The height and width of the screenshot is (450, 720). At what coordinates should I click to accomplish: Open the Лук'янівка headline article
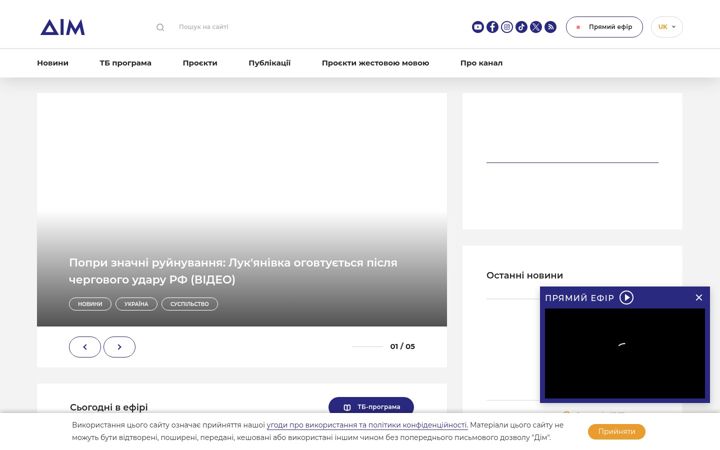233,271
